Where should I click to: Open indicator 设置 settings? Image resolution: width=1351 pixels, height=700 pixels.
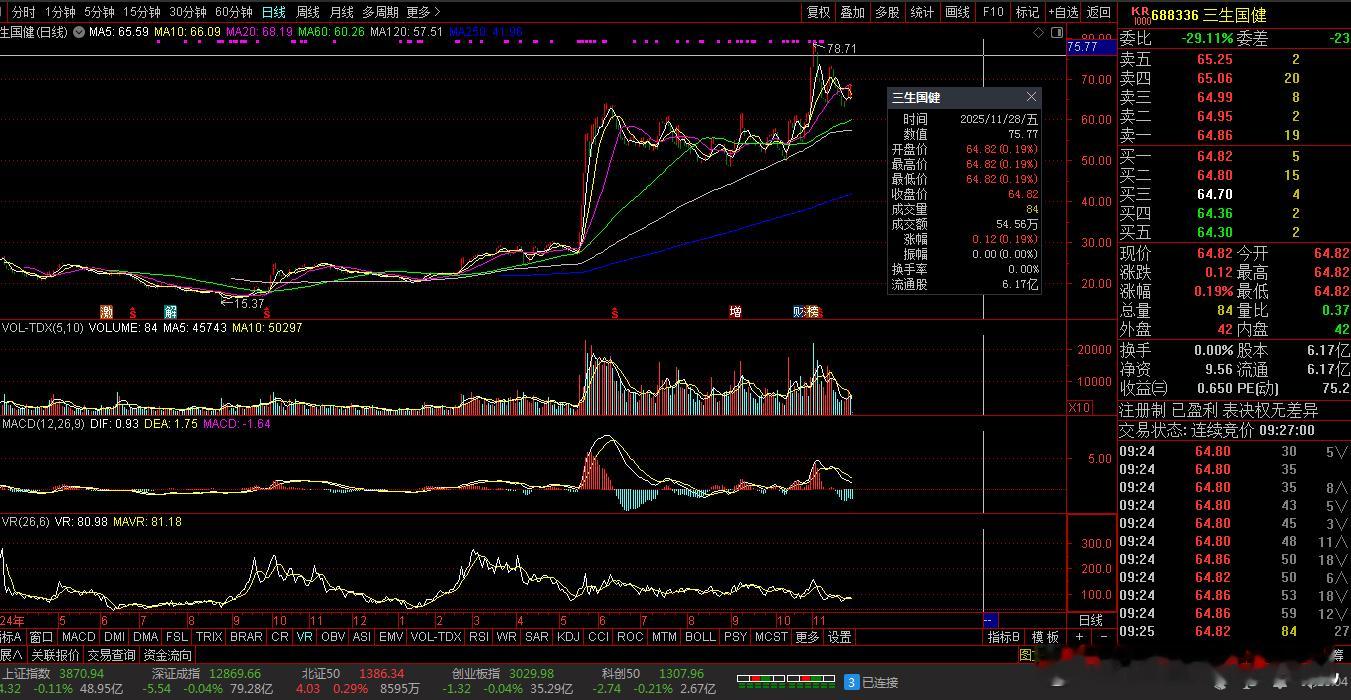point(840,637)
